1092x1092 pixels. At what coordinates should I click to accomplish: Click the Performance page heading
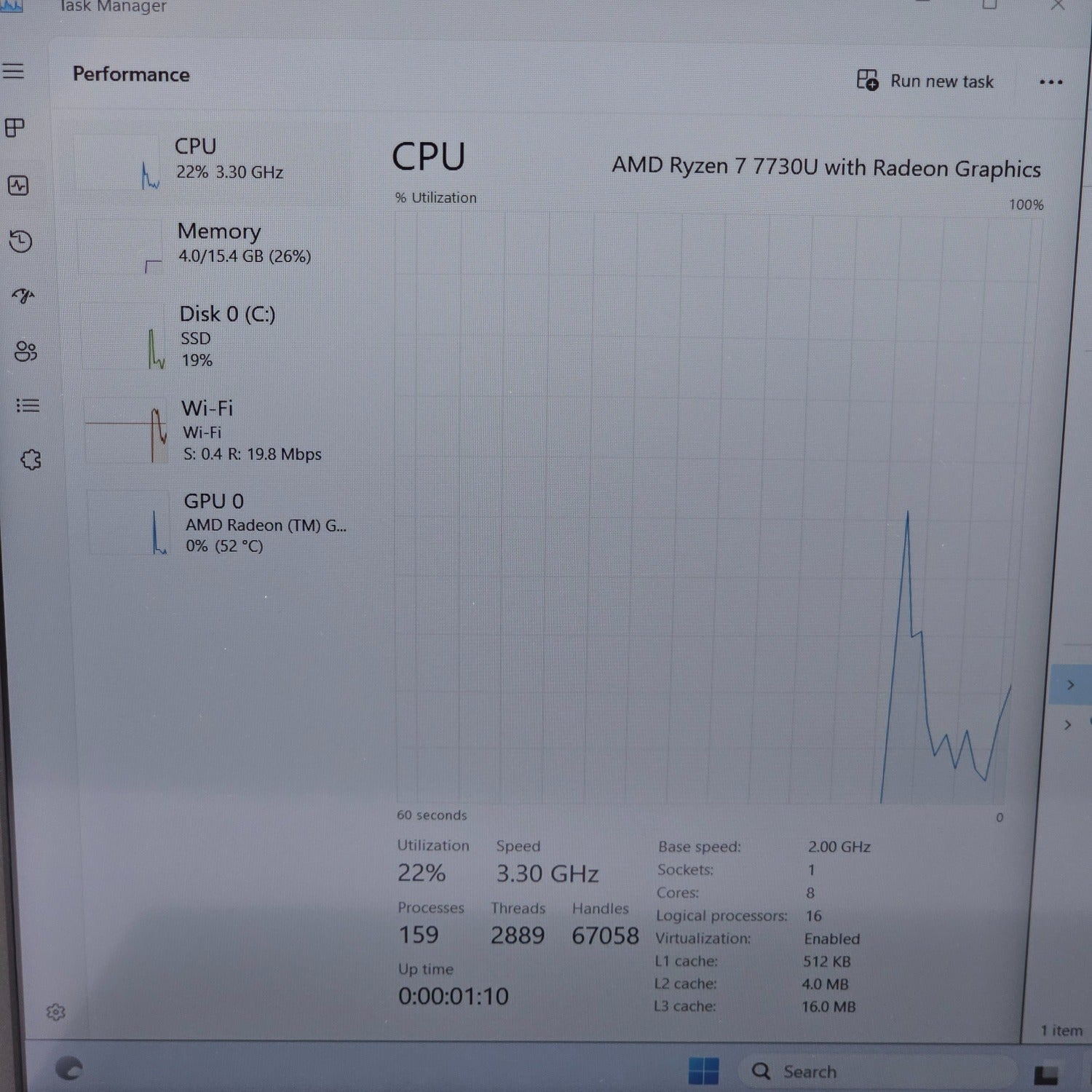click(131, 74)
